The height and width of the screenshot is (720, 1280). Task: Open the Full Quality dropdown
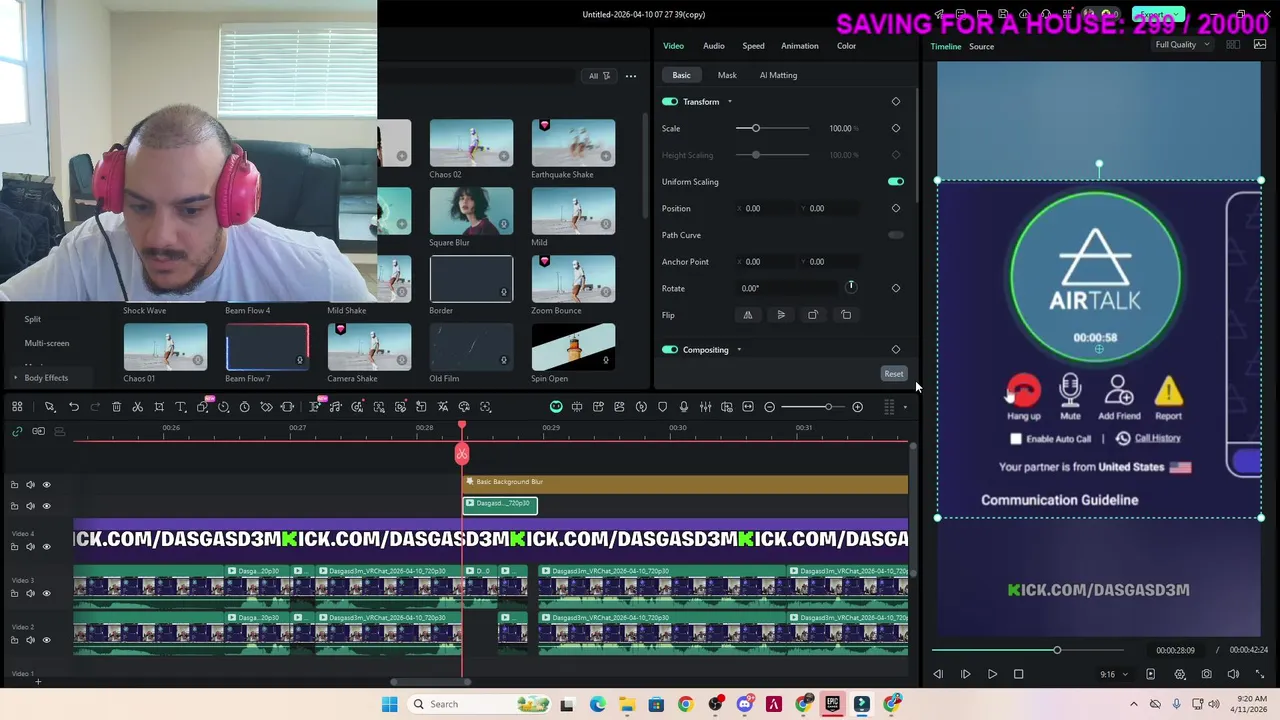[1182, 45]
